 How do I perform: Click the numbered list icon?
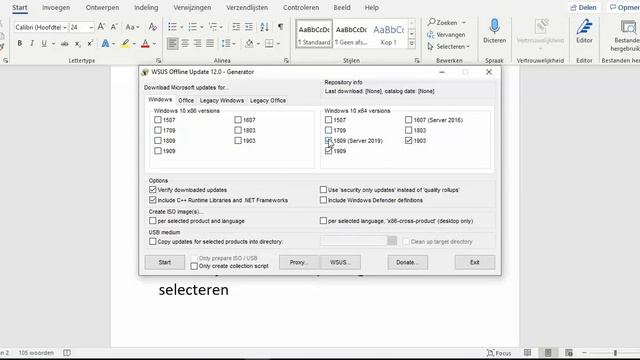click(192, 27)
